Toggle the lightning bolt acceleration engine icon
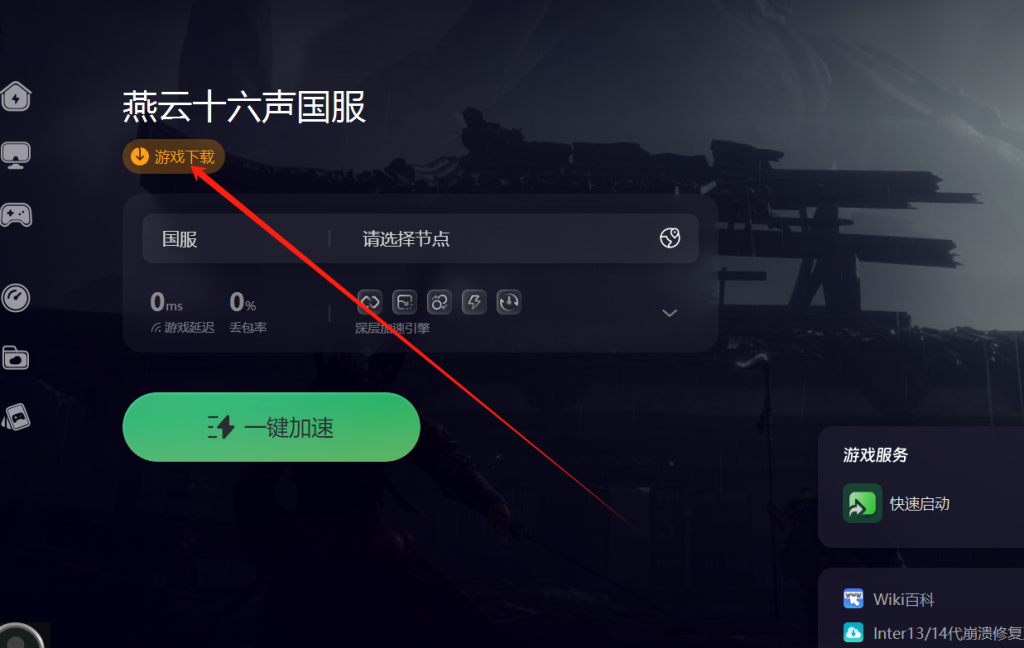Image resolution: width=1024 pixels, height=648 pixels. 474,302
